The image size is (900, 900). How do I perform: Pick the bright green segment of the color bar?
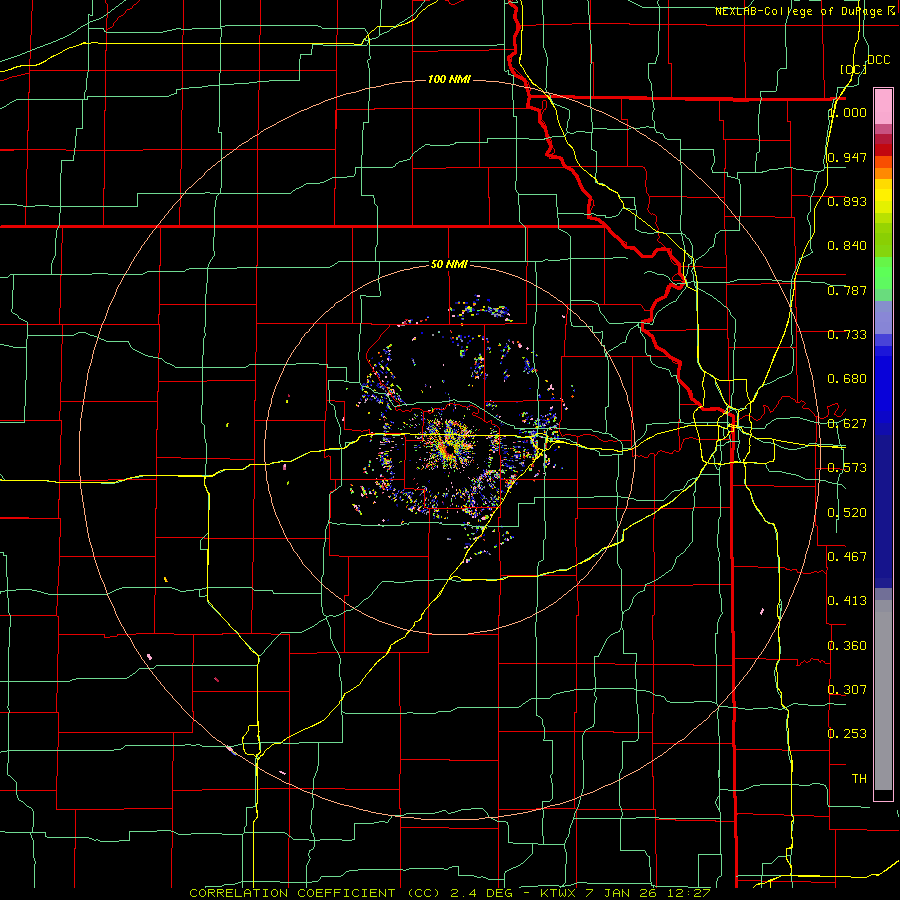(x=883, y=273)
